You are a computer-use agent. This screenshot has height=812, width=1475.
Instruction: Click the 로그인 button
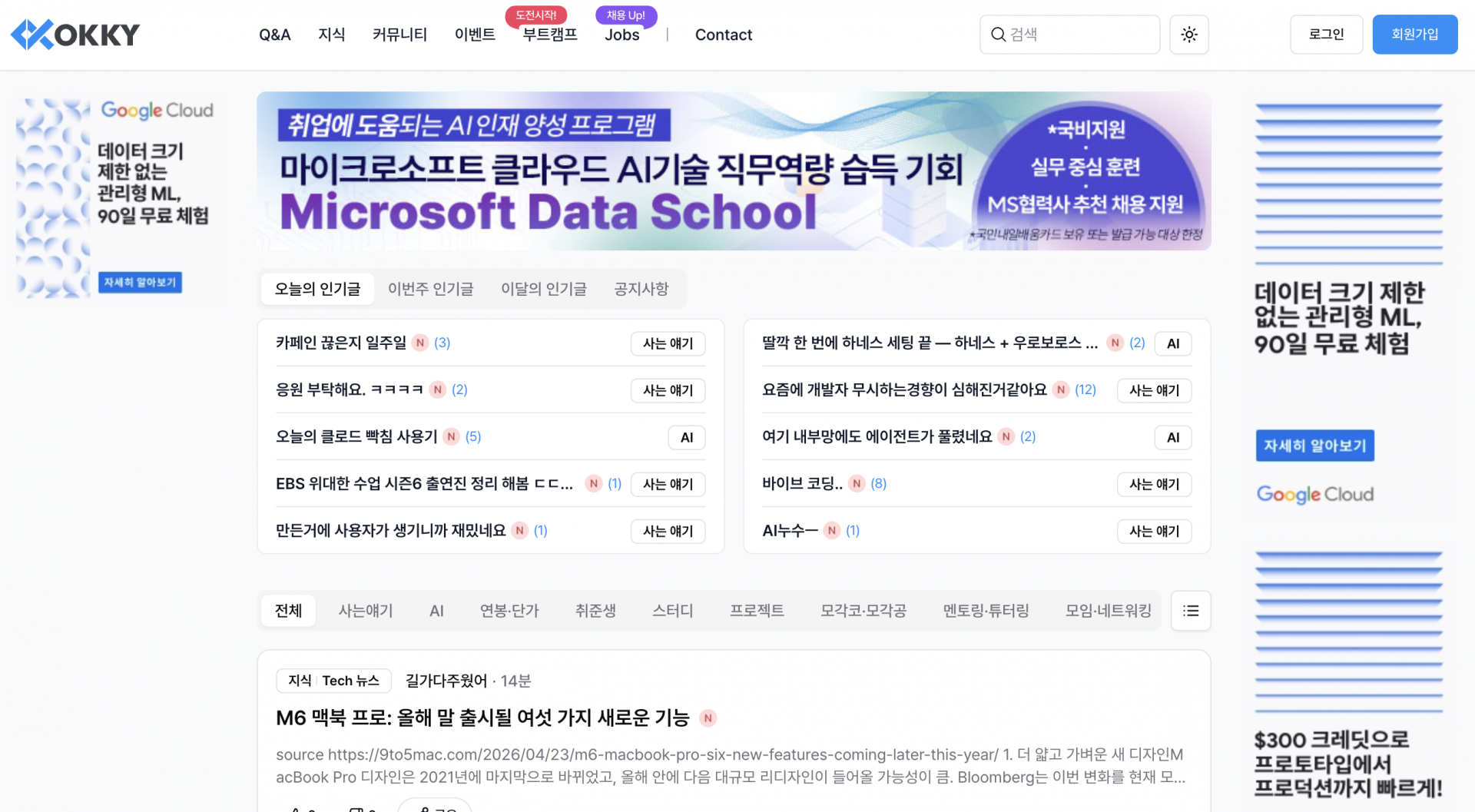[1326, 35]
